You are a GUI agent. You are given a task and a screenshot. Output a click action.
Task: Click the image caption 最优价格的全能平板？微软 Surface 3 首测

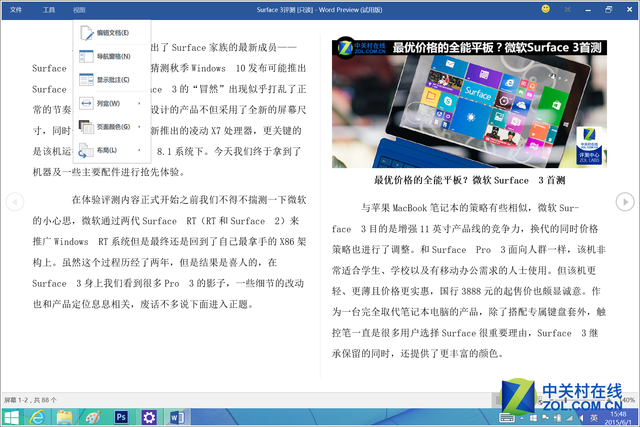[x=469, y=180]
